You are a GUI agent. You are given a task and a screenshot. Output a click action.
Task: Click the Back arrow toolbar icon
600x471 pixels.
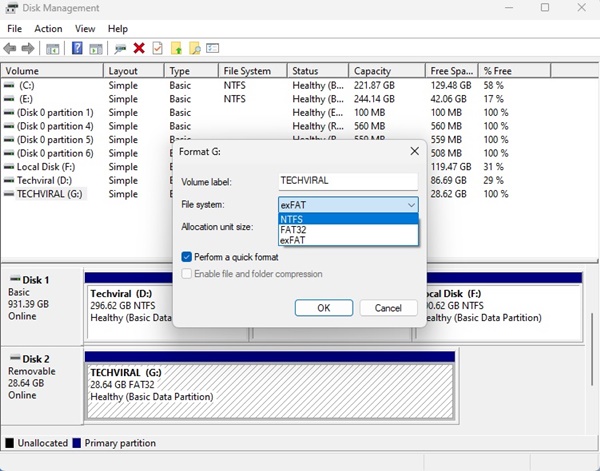11,48
